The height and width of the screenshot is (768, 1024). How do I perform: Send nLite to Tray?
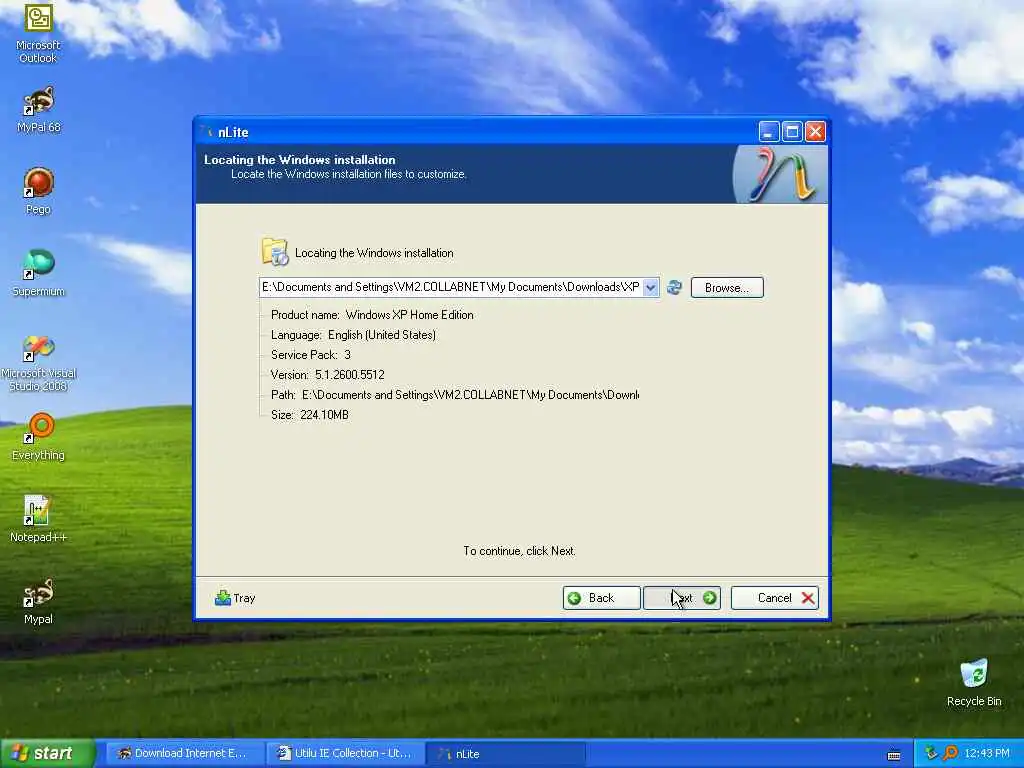(x=235, y=598)
